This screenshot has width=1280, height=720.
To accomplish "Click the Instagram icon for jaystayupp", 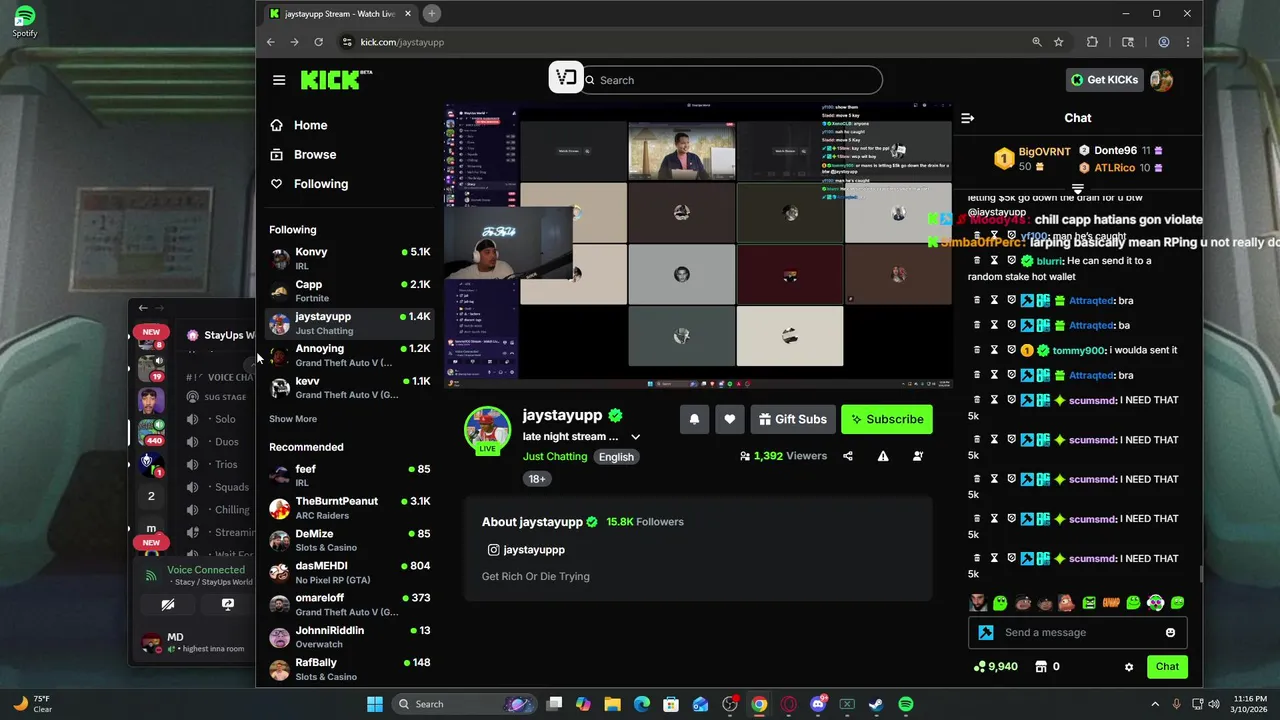I will 493,550.
